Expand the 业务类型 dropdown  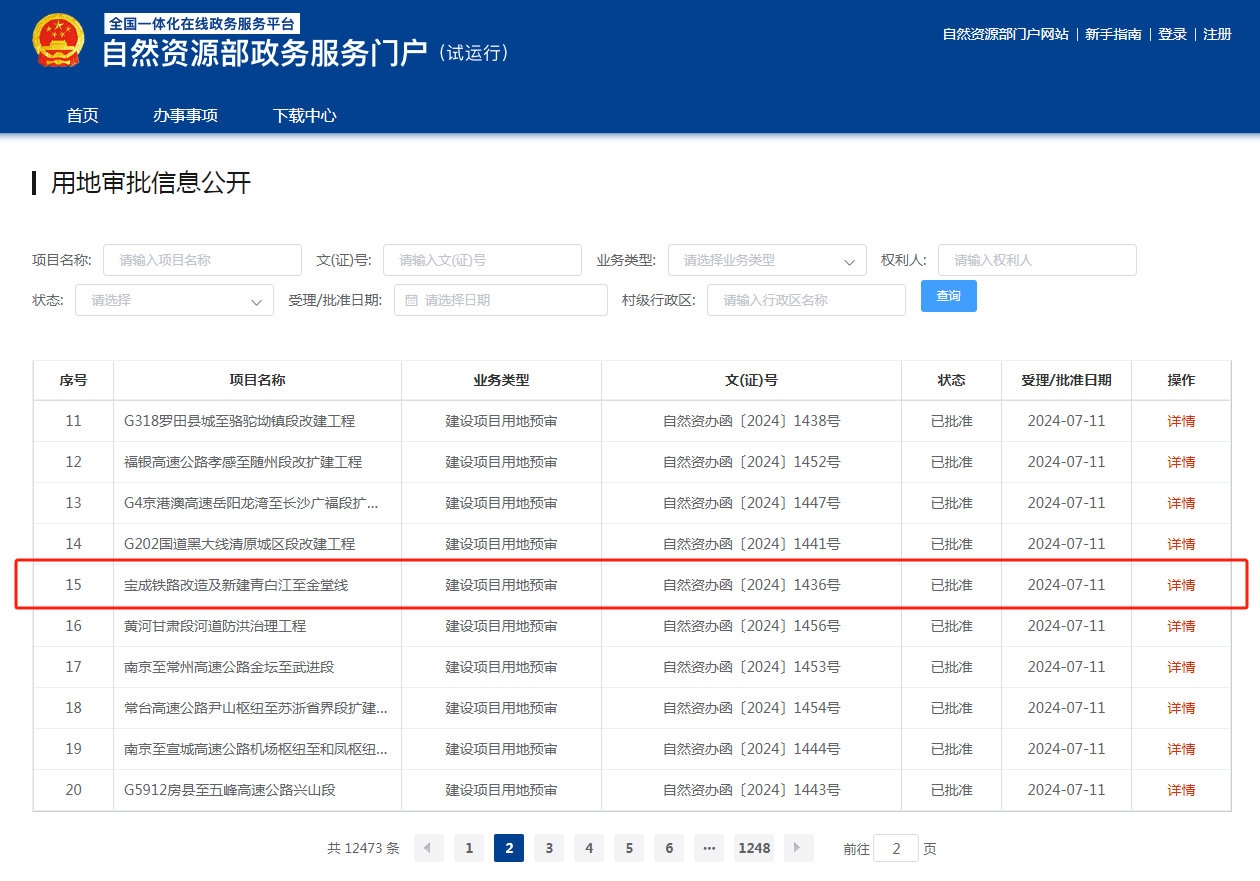766,260
